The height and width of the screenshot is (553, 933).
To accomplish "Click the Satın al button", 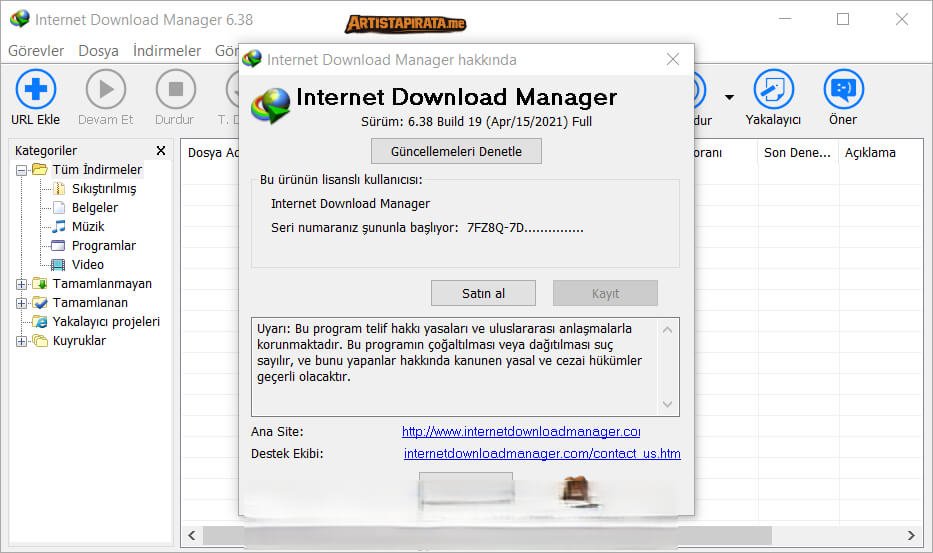I will (x=483, y=293).
